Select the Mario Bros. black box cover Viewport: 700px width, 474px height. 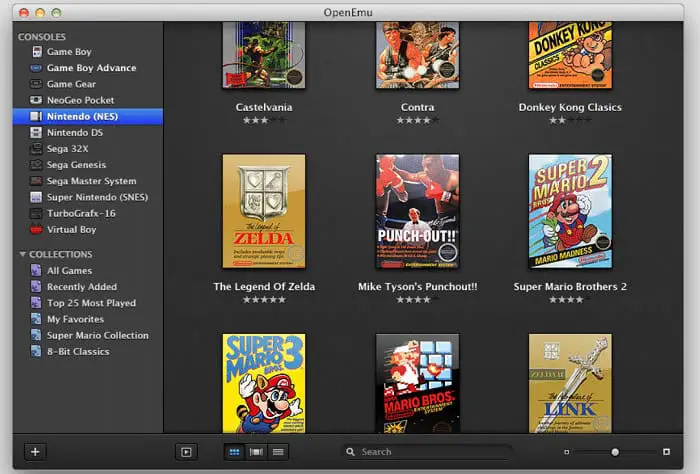pos(417,383)
